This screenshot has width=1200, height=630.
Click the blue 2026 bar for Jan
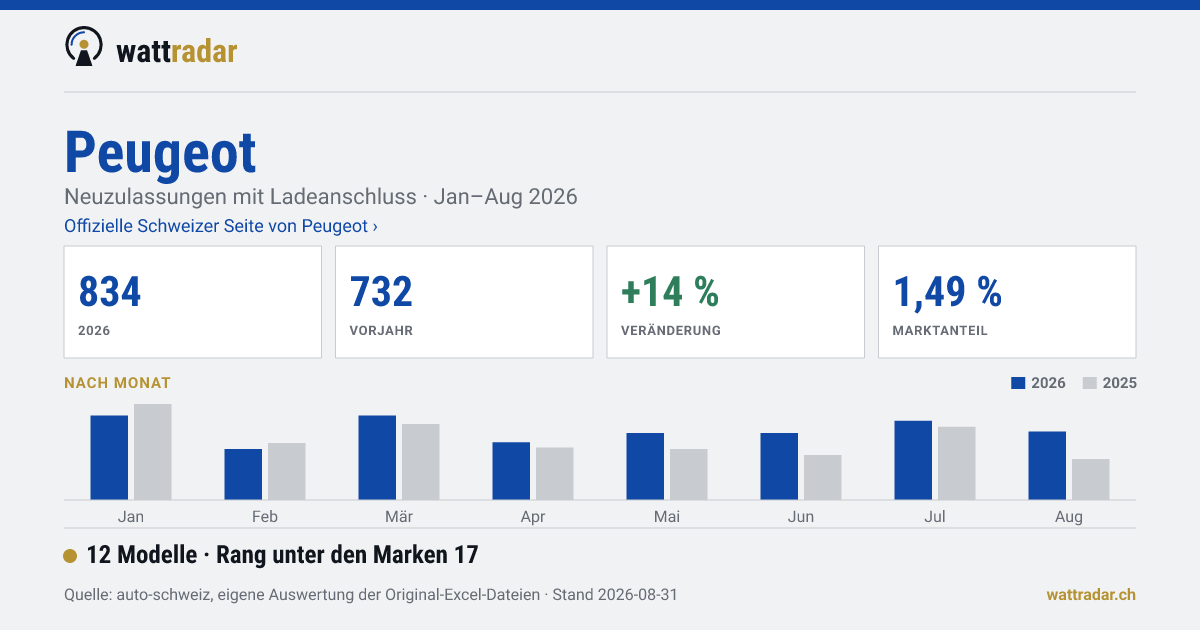(109, 457)
